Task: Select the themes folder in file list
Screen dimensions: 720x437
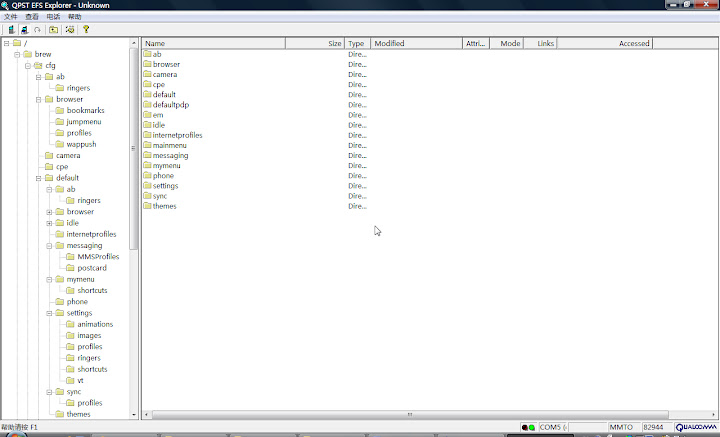Action: [x=164, y=206]
